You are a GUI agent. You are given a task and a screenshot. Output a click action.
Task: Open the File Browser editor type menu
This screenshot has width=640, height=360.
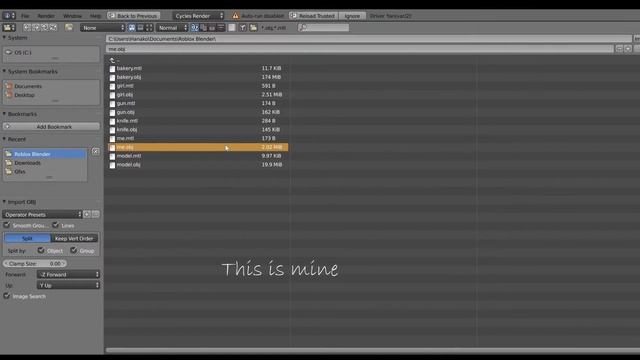point(9,27)
